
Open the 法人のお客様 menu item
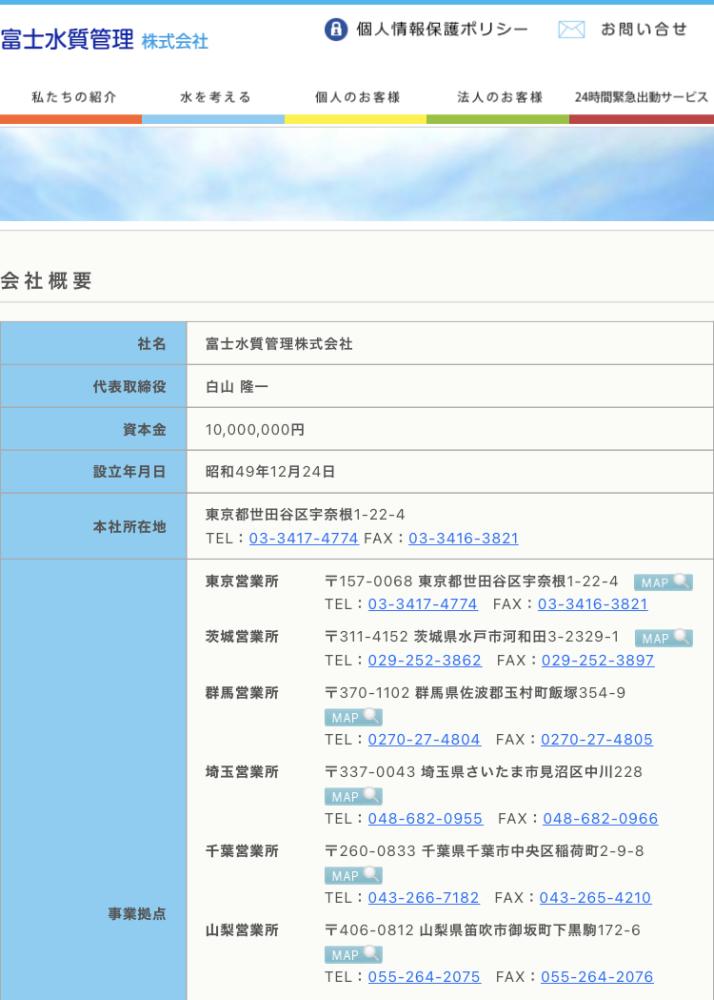(x=499, y=97)
